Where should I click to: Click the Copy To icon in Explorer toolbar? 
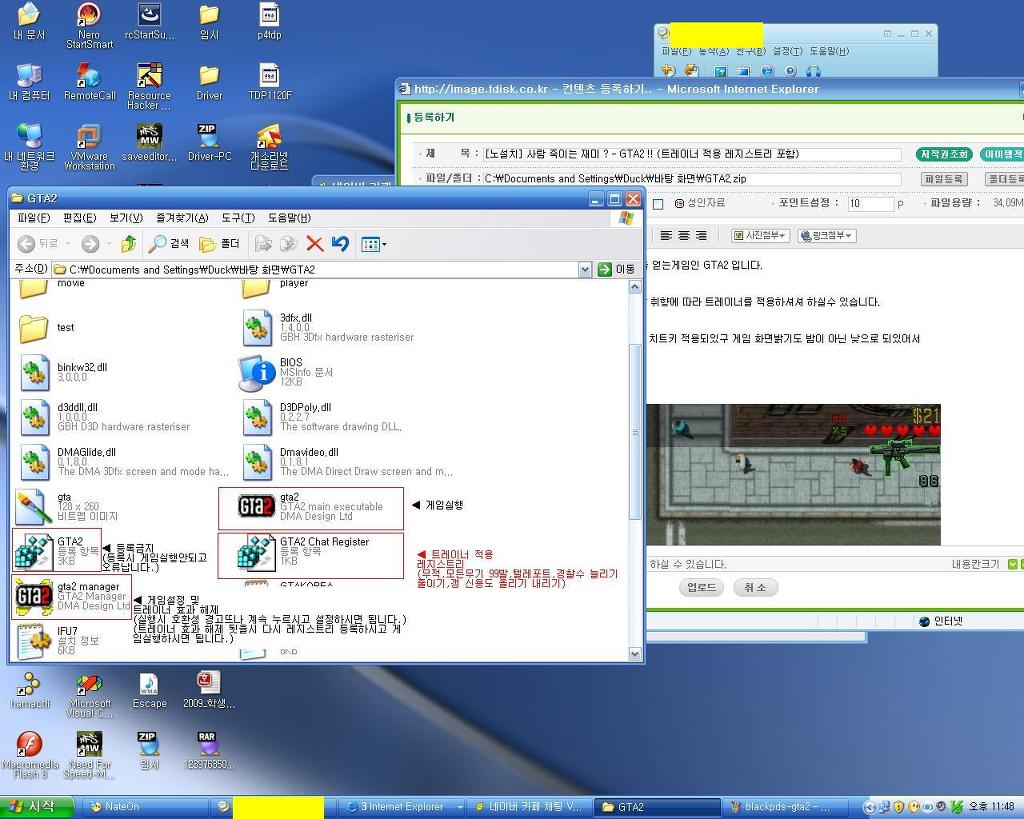point(289,244)
